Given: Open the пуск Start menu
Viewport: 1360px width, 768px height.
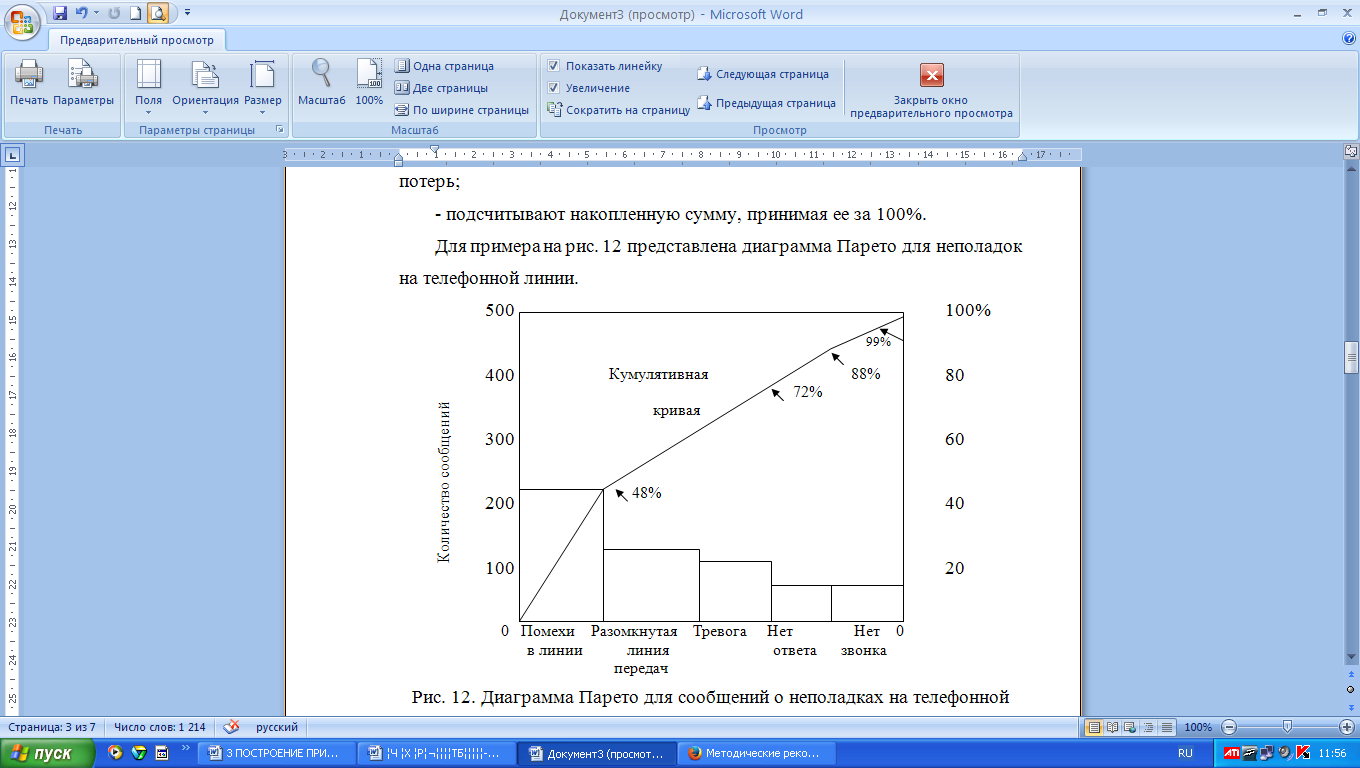Looking at the screenshot, I should [49, 753].
